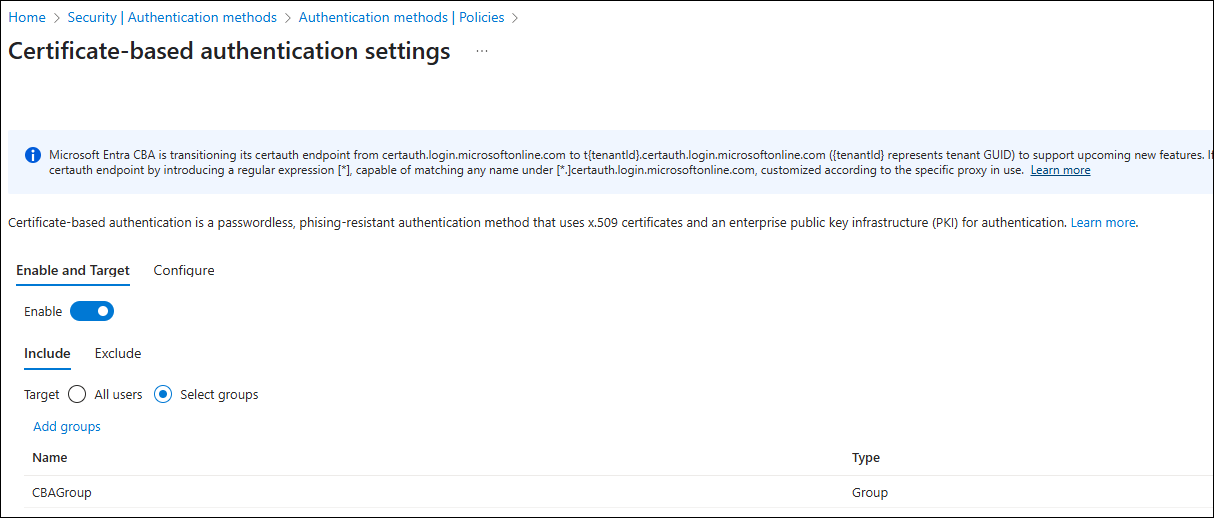Viewport: 1214px width, 518px height.
Task: Click the info icon in the CBA banner
Action: [32, 156]
